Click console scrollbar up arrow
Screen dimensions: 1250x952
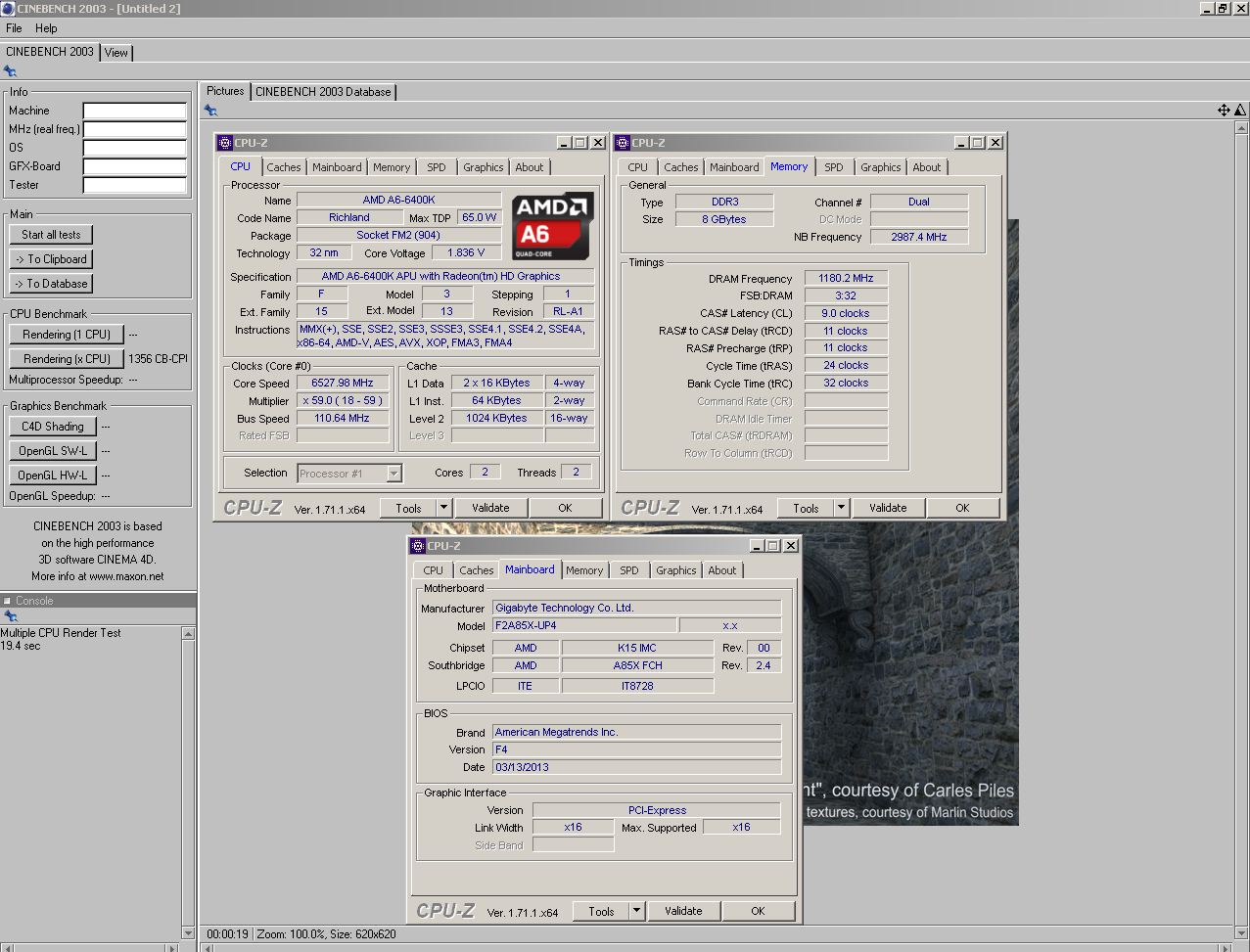189,634
